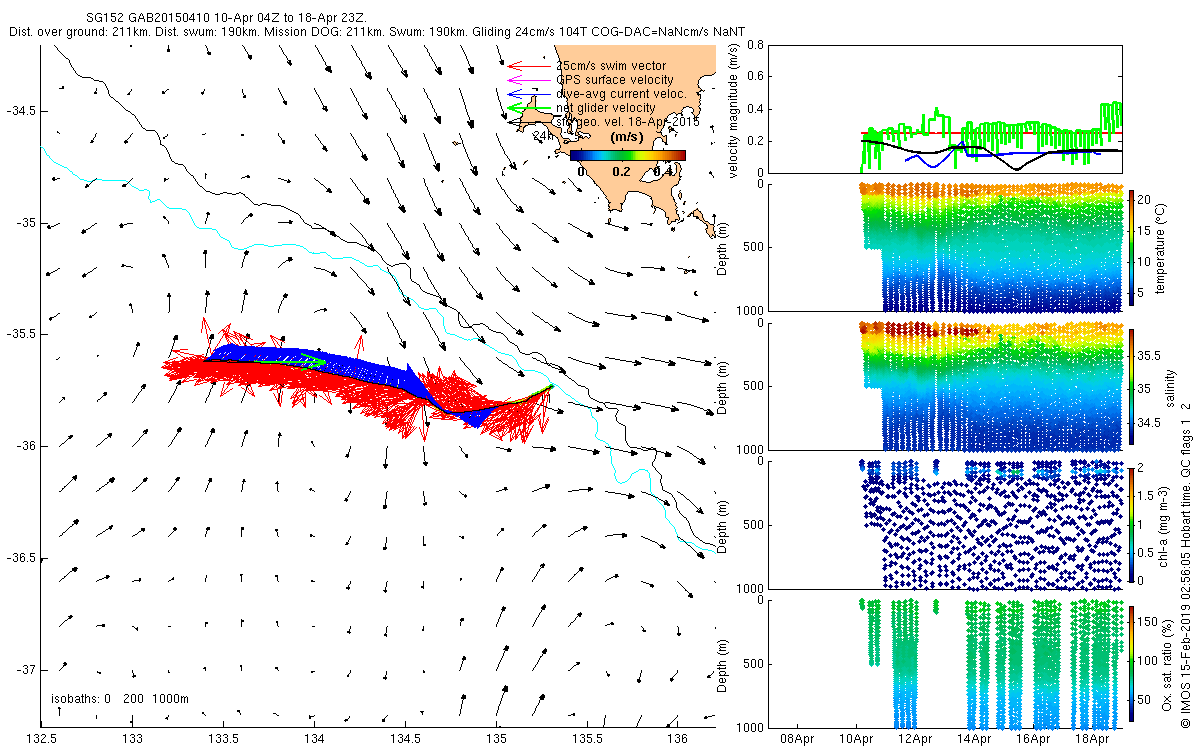Click the green arrow icon in legend
The image size is (1200, 750).
(x=528, y=108)
